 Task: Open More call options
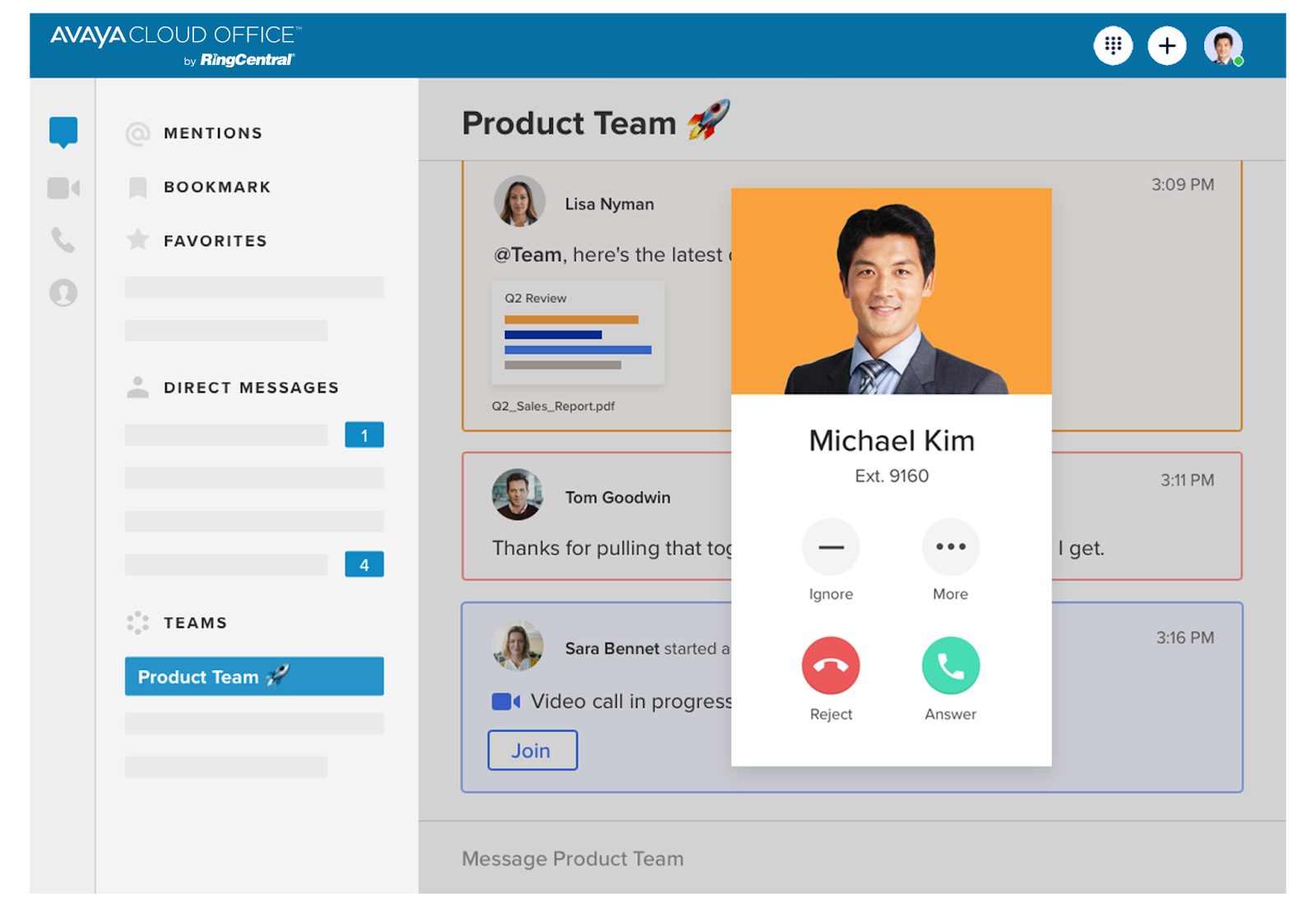click(951, 547)
